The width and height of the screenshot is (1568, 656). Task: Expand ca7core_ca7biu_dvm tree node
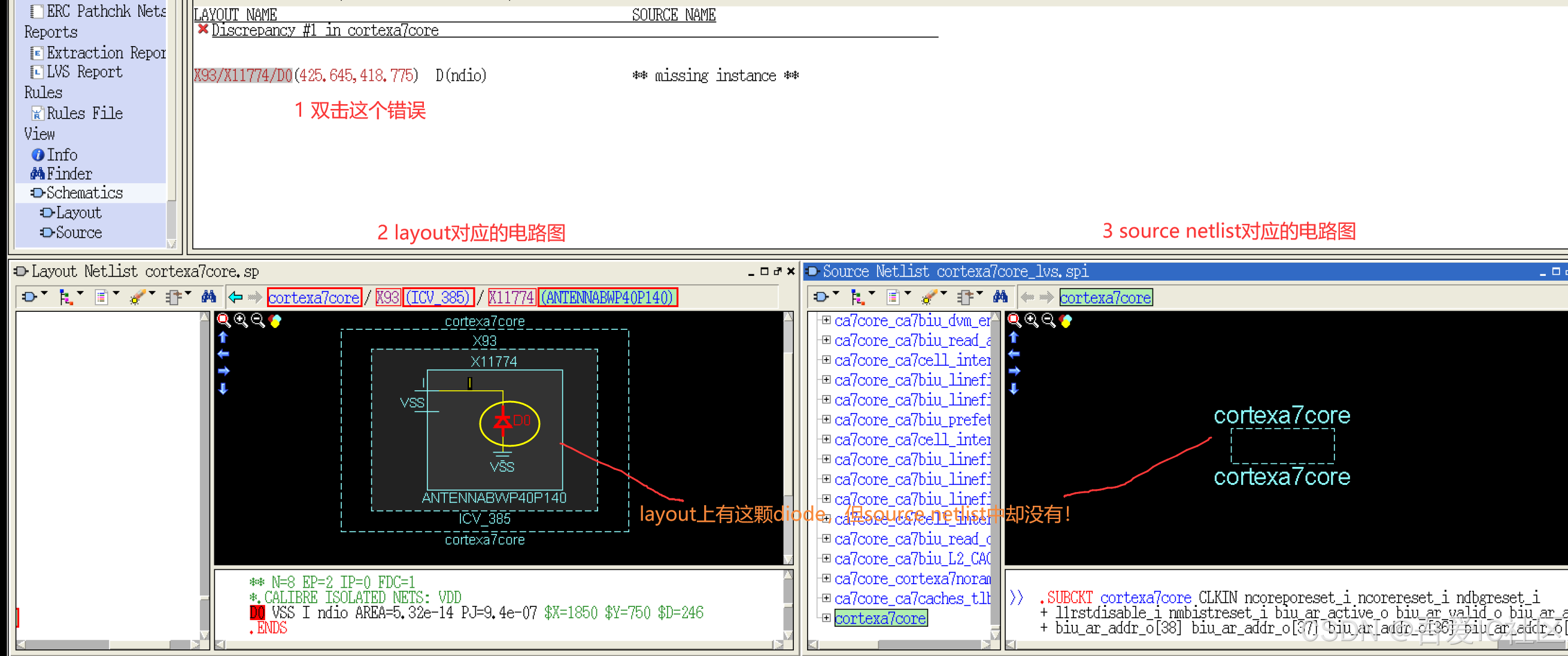[x=826, y=320]
